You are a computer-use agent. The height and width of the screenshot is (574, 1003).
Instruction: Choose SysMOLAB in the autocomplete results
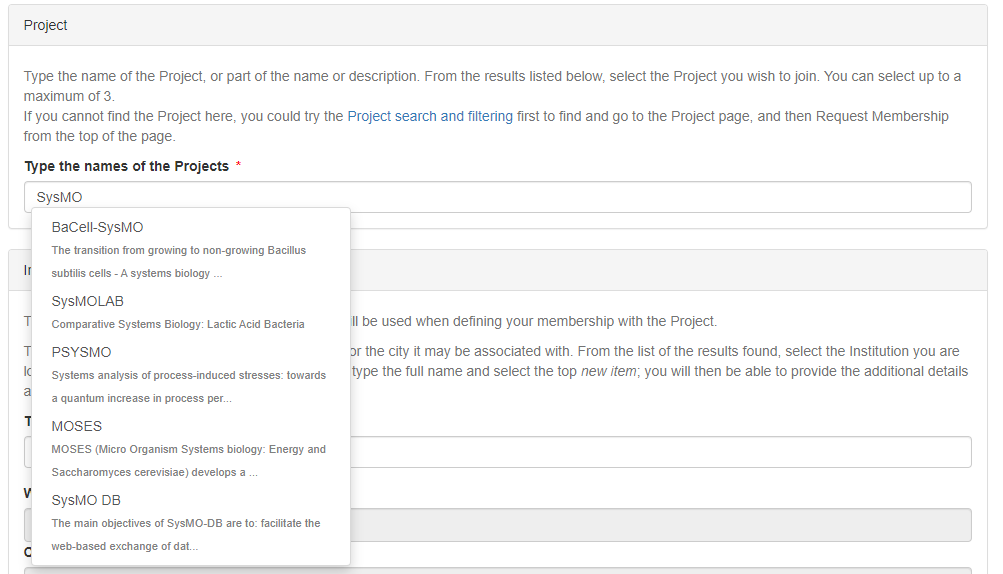click(x=87, y=301)
